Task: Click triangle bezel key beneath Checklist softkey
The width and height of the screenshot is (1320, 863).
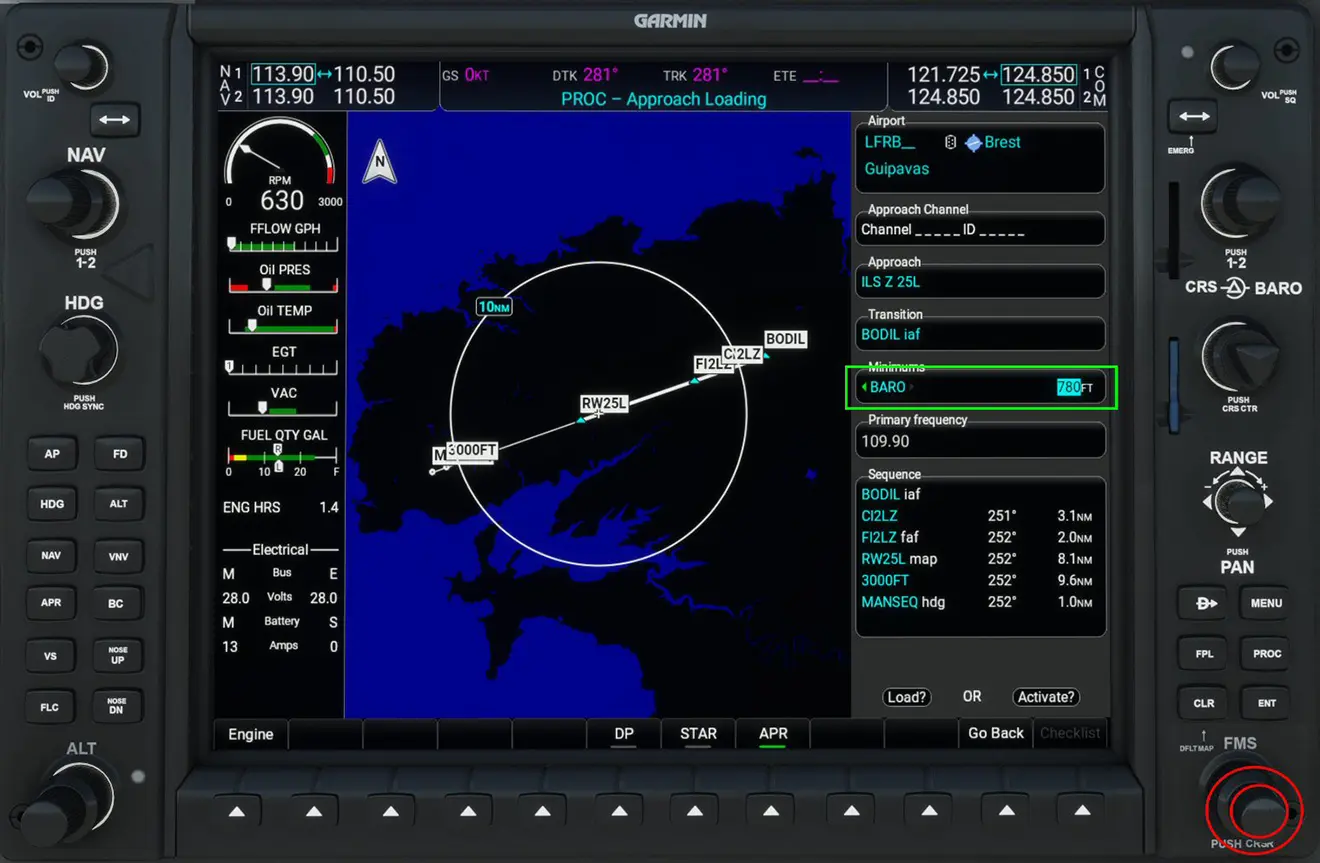Action: tap(1082, 811)
